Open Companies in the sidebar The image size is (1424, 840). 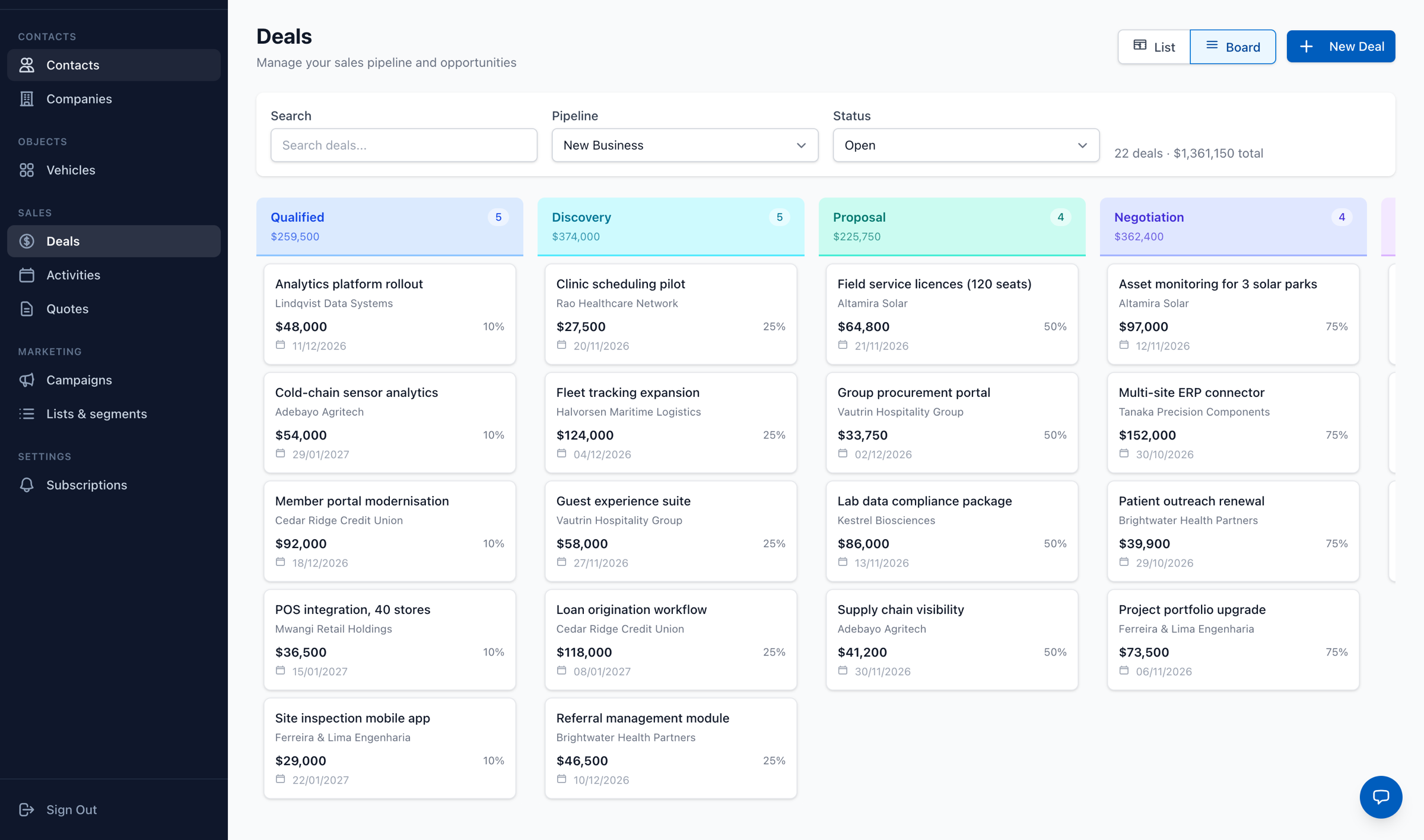(114, 98)
